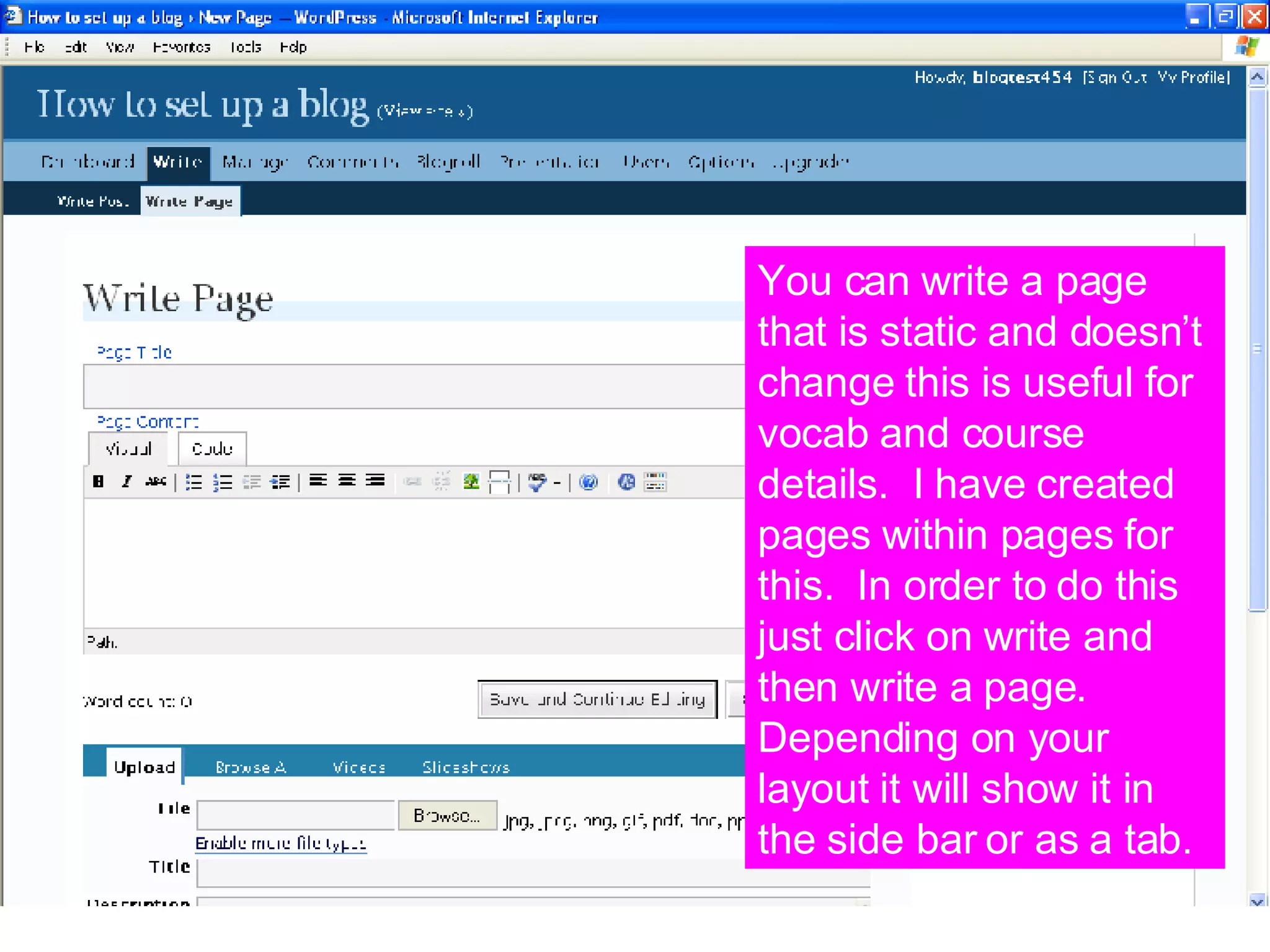Click into the page content editing area
This screenshot has height=952, width=1270.
click(x=414, y=563)
